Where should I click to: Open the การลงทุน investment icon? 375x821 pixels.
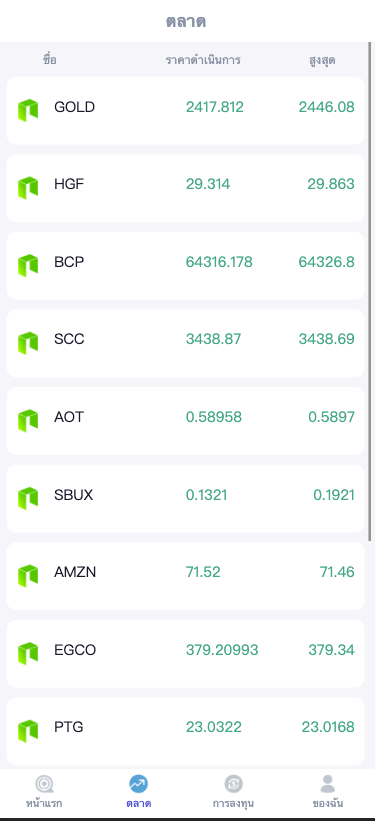pyautogui.click(x=233, y=784)
